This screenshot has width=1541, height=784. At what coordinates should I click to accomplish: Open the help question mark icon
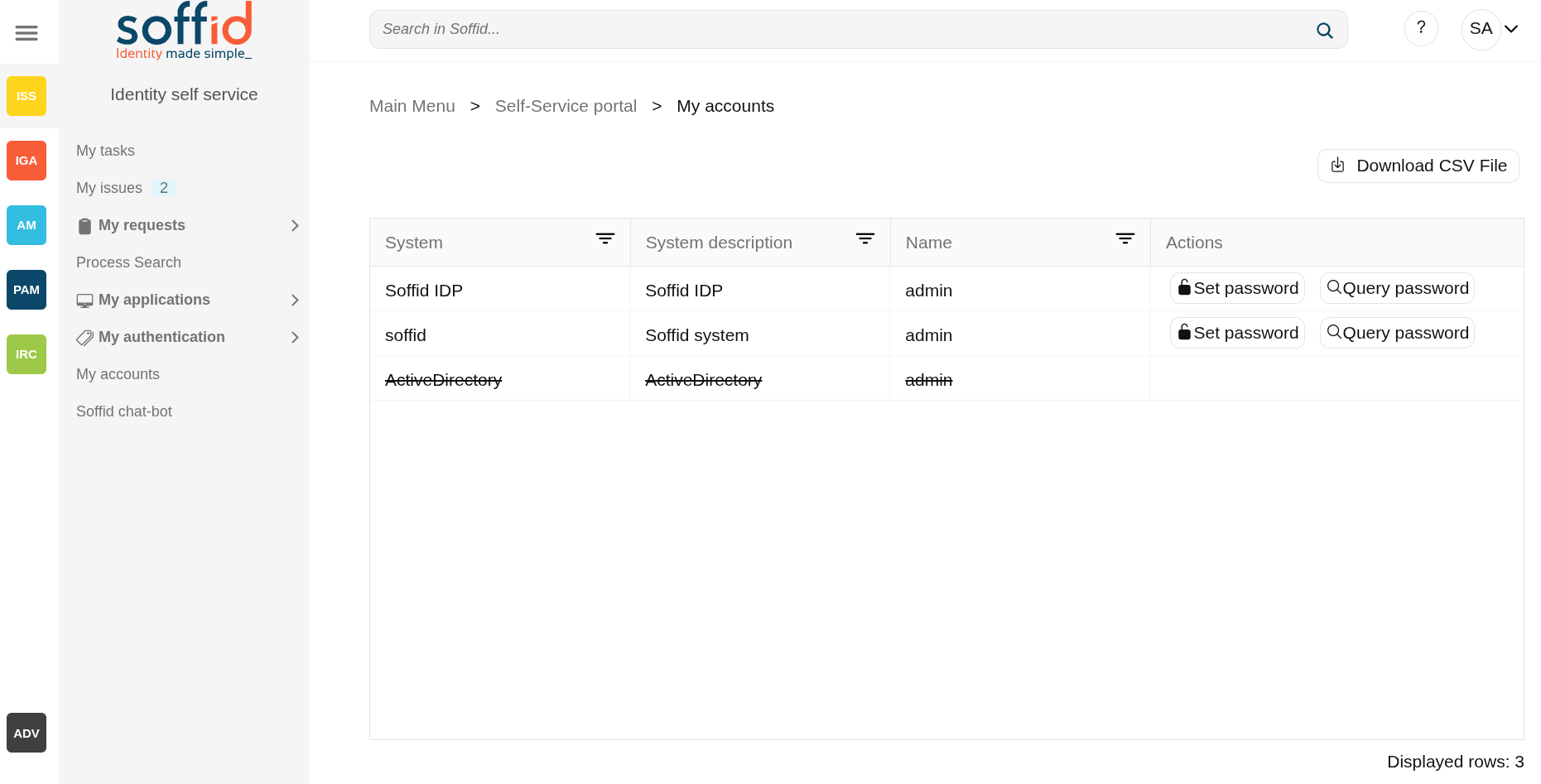(1421, 29)
